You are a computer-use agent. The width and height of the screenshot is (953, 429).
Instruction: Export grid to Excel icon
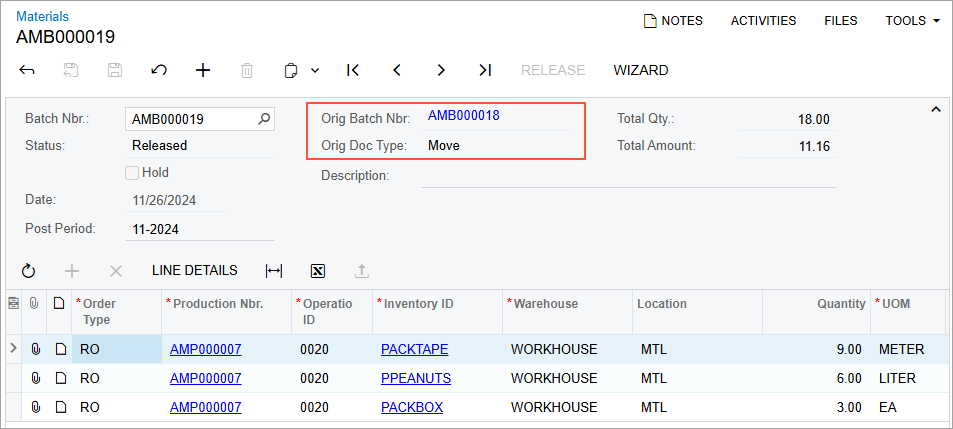pos(318,271)
